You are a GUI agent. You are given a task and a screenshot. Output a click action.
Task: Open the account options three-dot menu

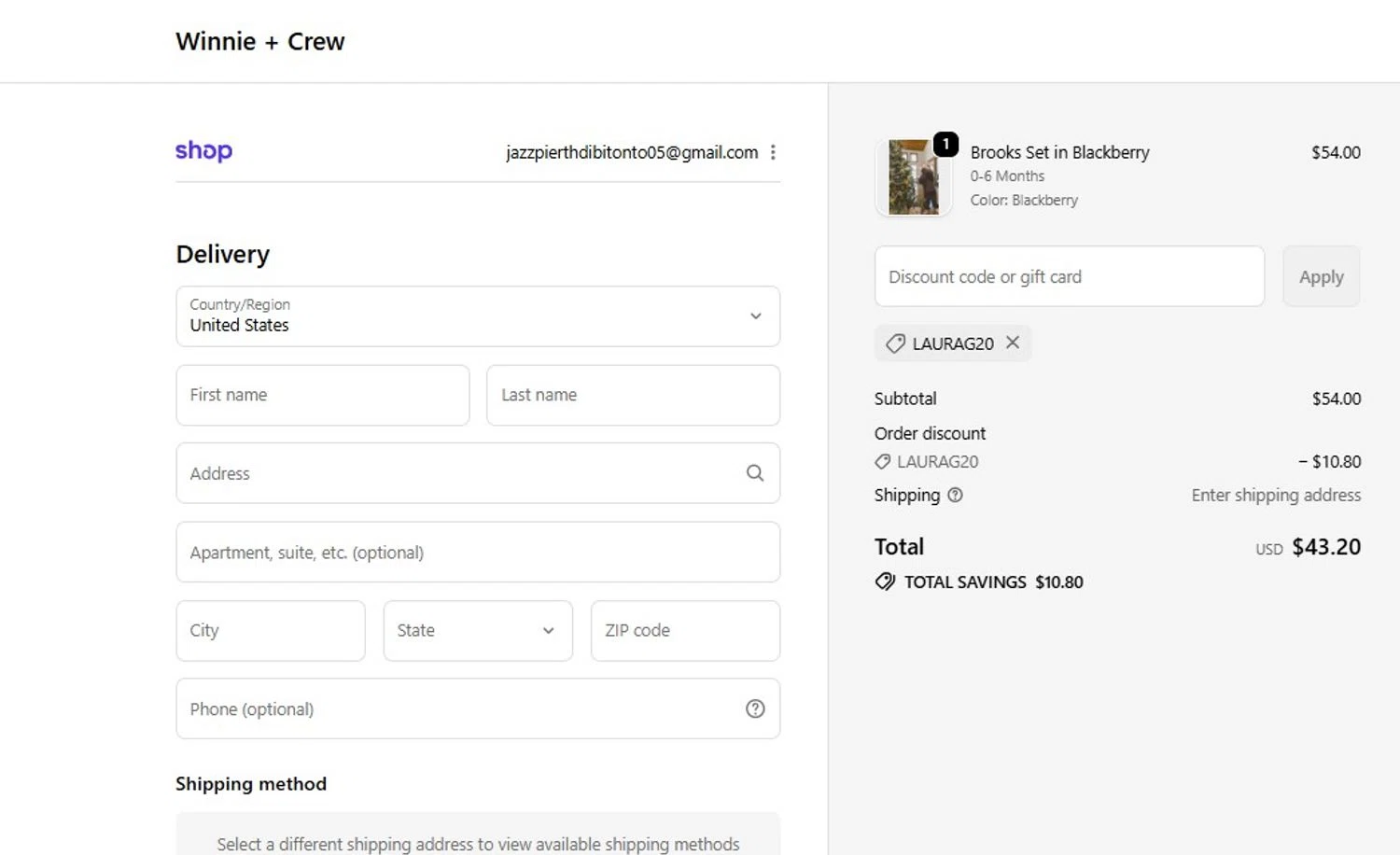[773, 152]
